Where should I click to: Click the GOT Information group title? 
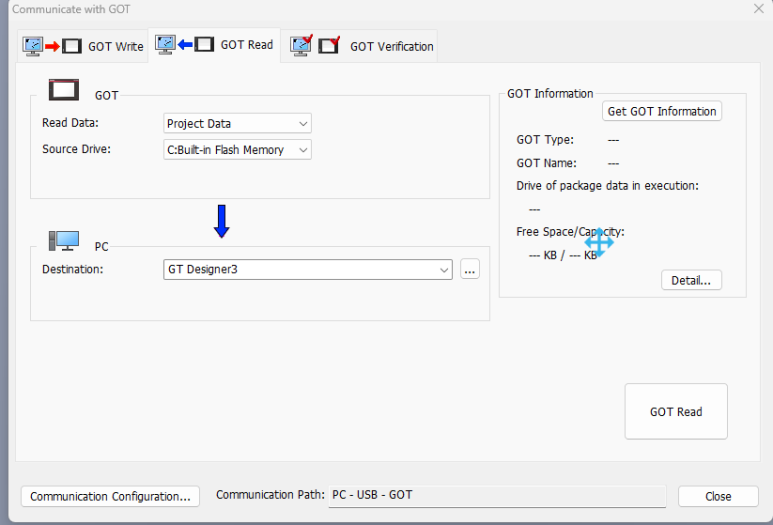click(550, 94)
